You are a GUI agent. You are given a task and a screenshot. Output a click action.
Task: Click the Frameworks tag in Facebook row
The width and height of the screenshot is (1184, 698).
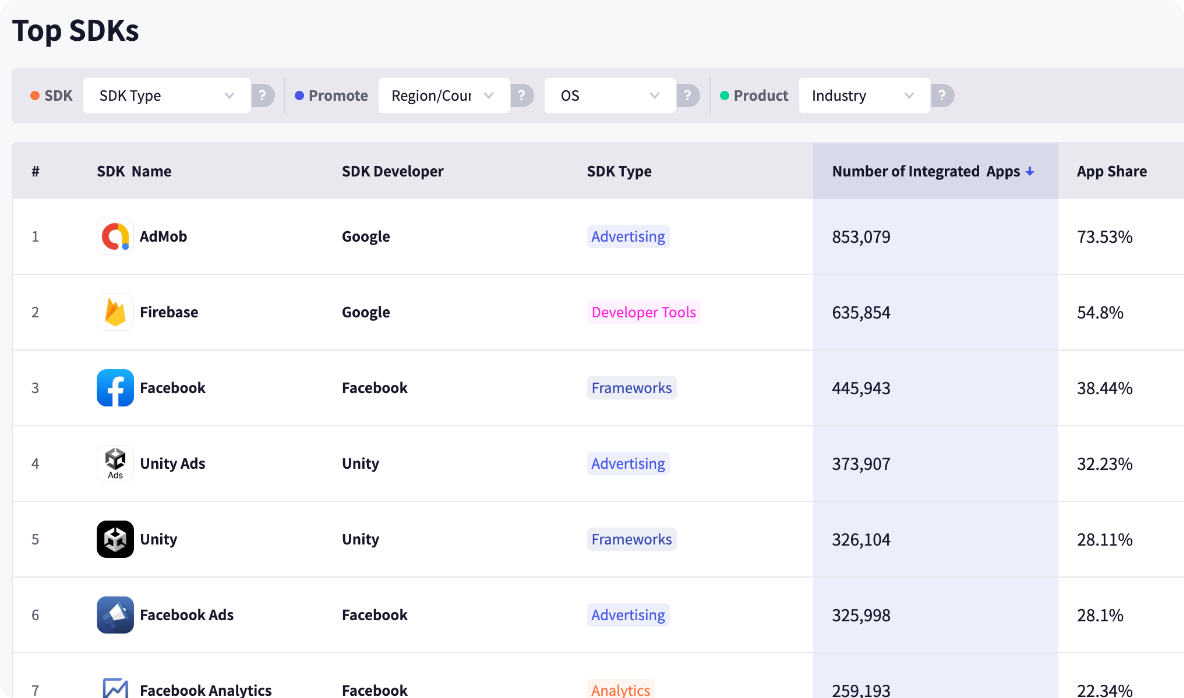631,388
